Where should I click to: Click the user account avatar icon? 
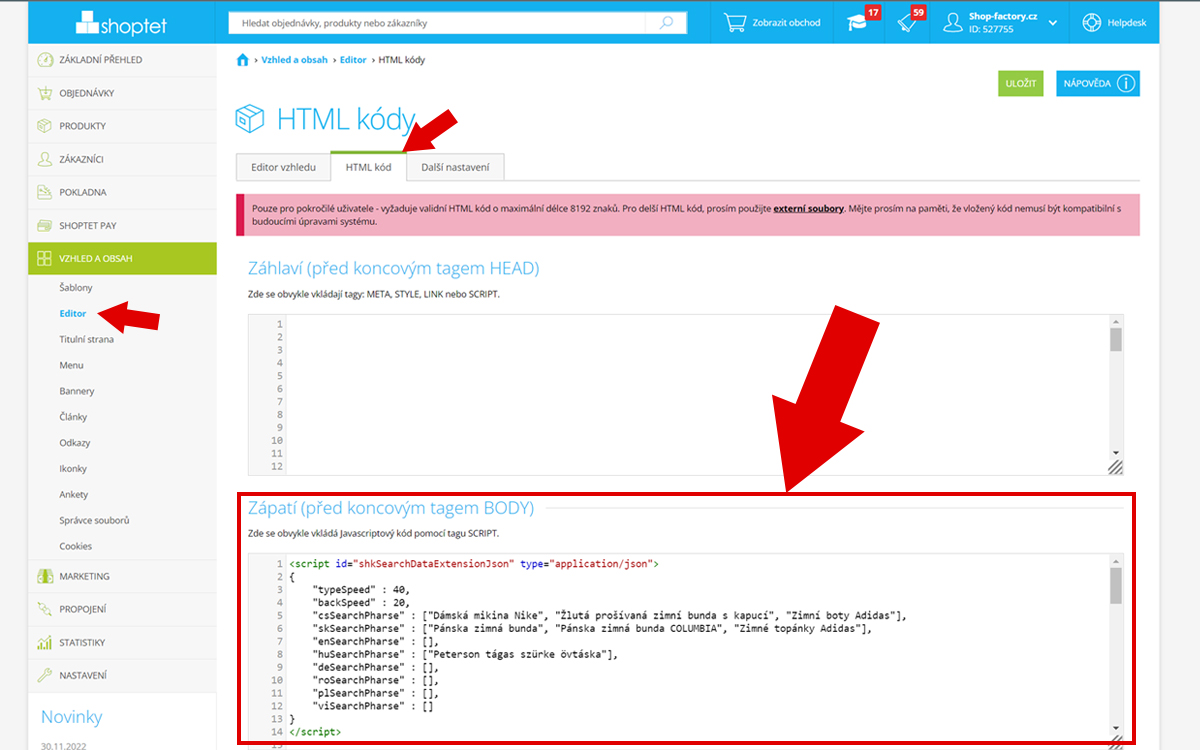[x=952, y=21]
